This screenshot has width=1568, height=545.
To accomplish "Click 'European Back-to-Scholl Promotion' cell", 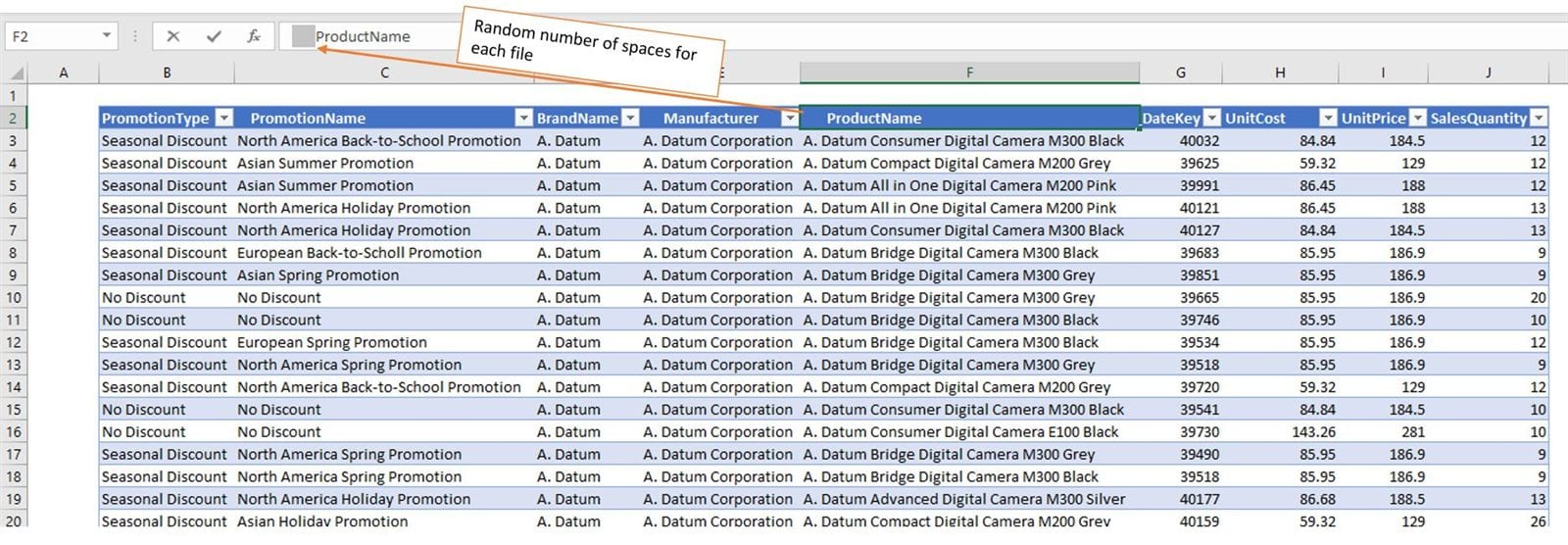I will coord(360,253).
